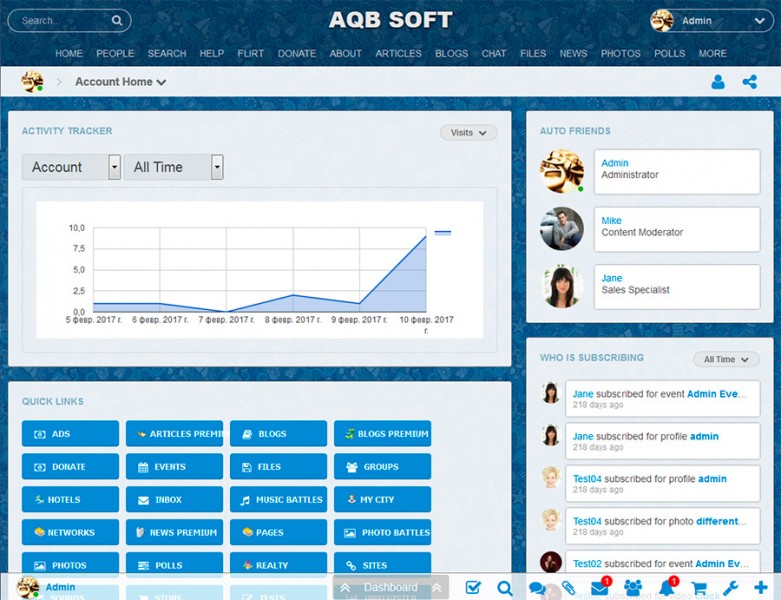Open the Admin name link in Auto Friends
The width and height of the screenshot is (781, 600).
[615, 163]
